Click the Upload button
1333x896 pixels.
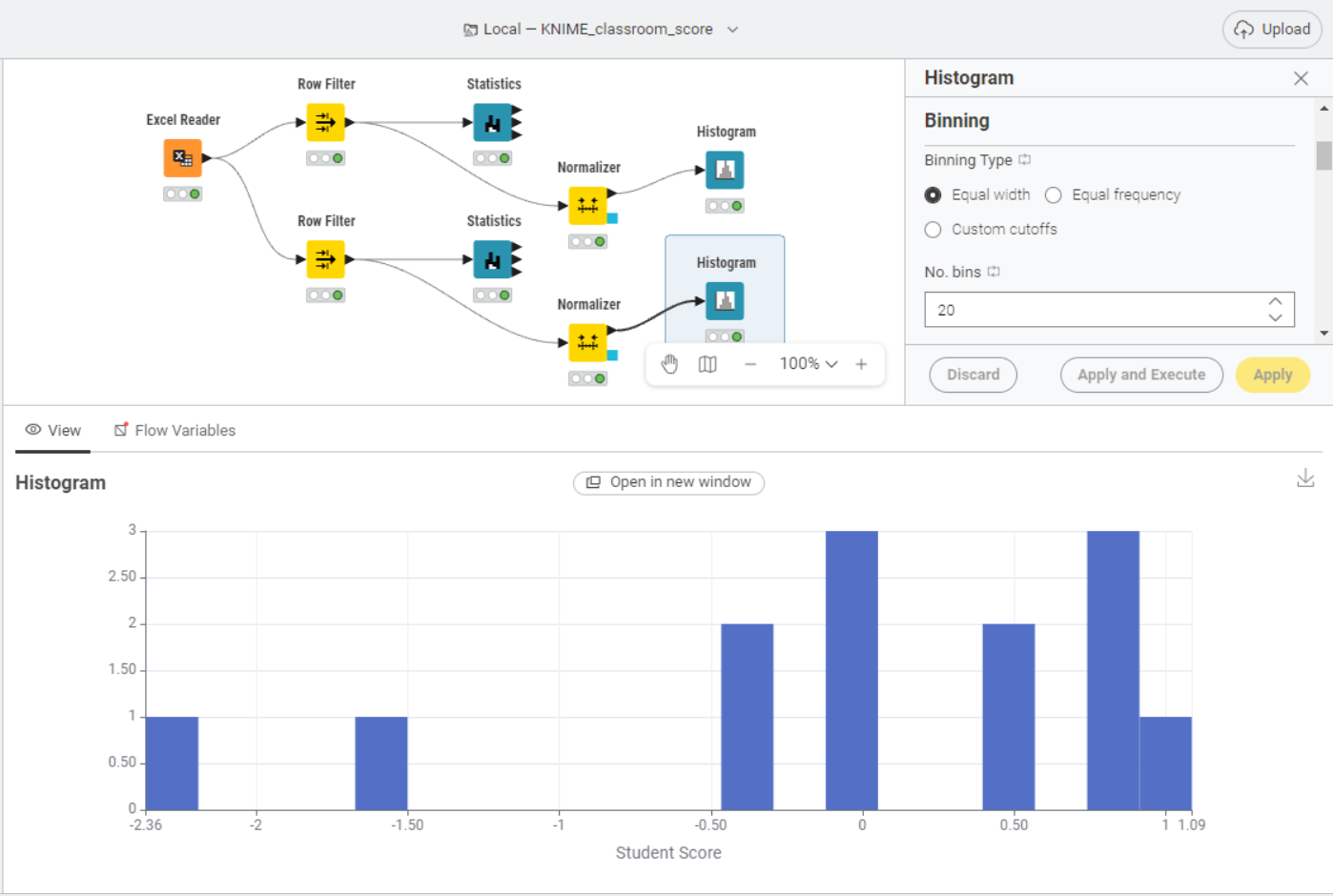tap(1272, 30)
